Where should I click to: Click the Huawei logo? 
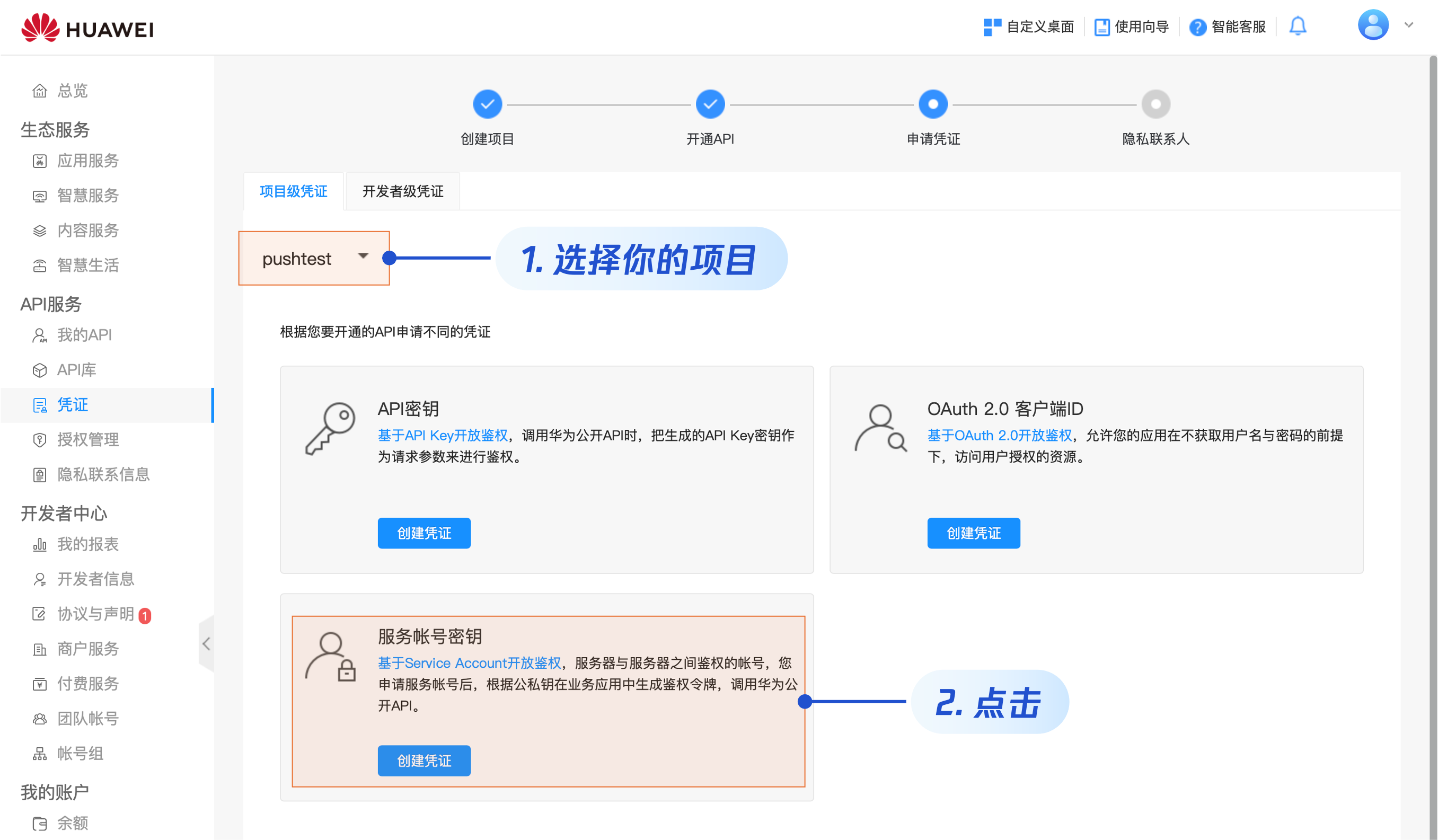(x=87, y=28)
